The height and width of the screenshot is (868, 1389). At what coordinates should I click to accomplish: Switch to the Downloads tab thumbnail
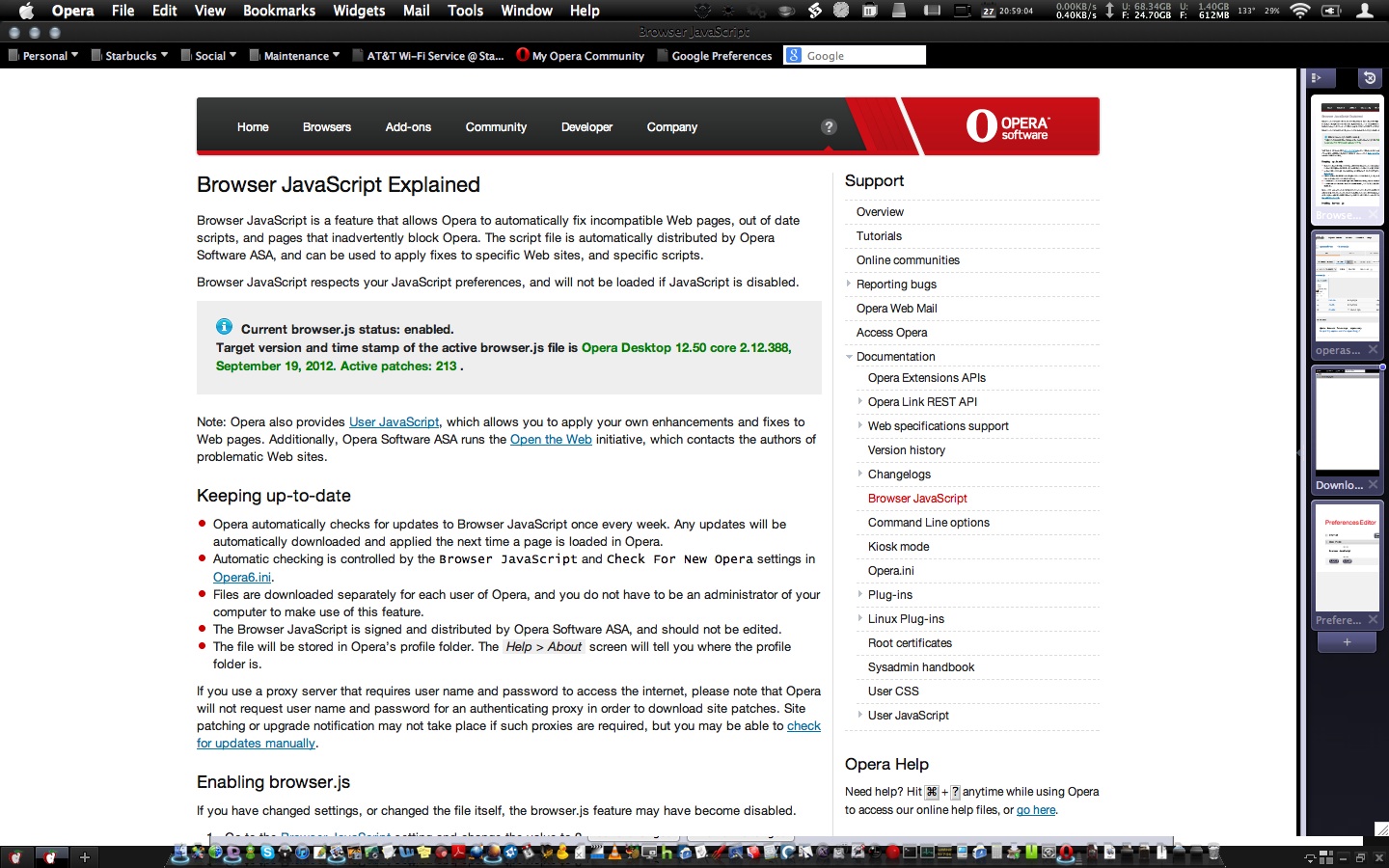pos(1347,429)
